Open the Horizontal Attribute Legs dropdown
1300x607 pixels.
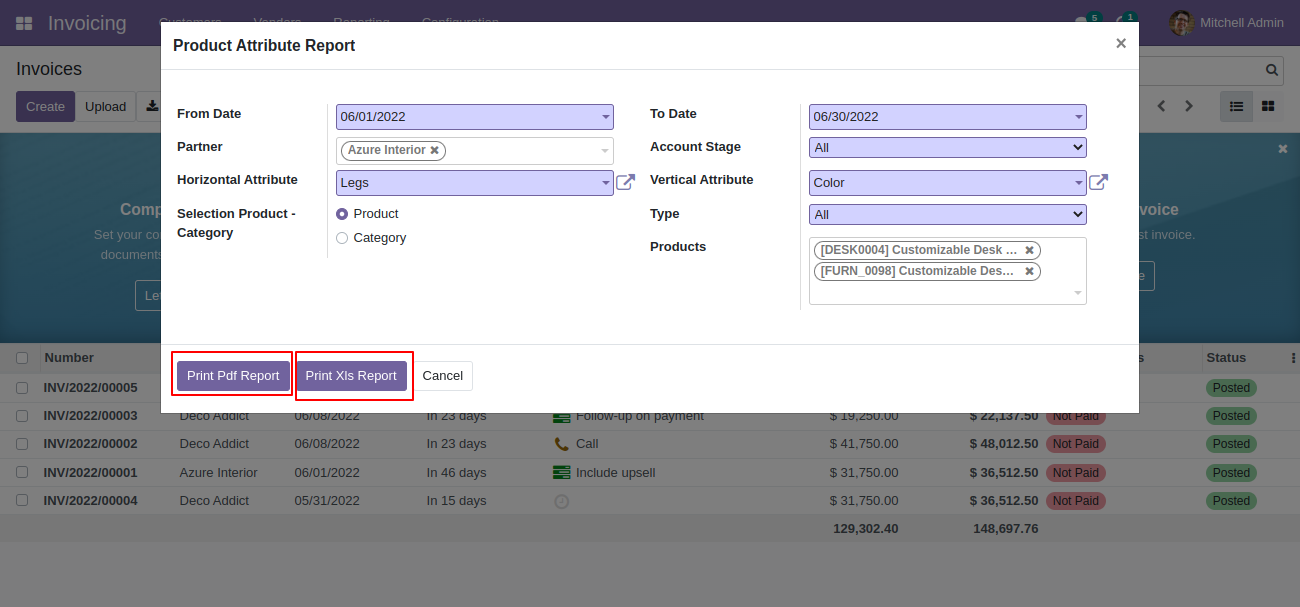tap(605, 183)
